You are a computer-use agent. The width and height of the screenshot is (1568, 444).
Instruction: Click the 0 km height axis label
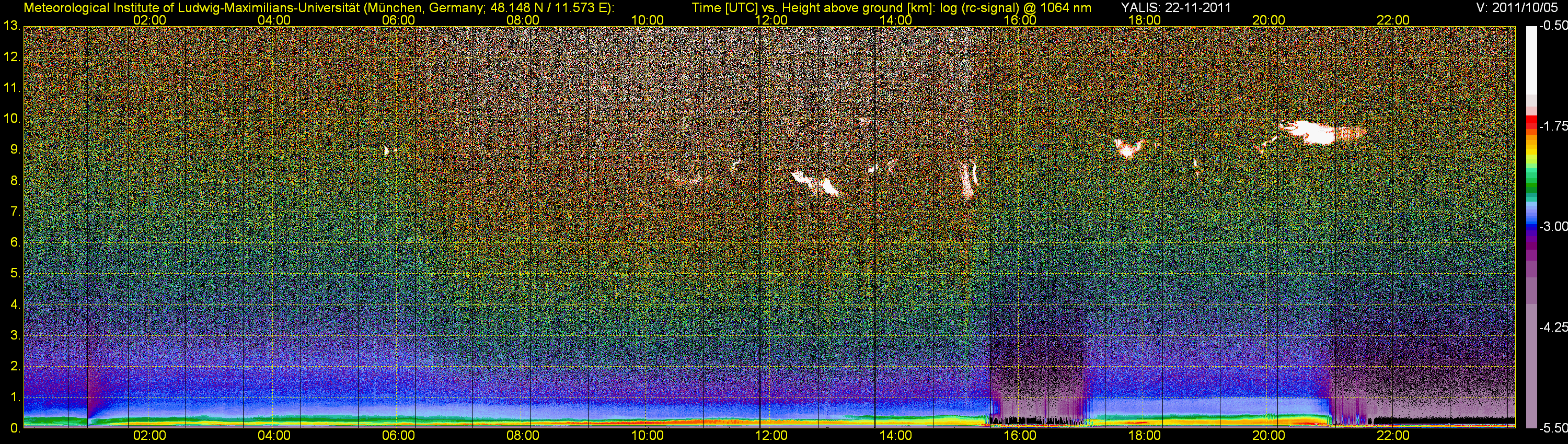tap(15, 428)
